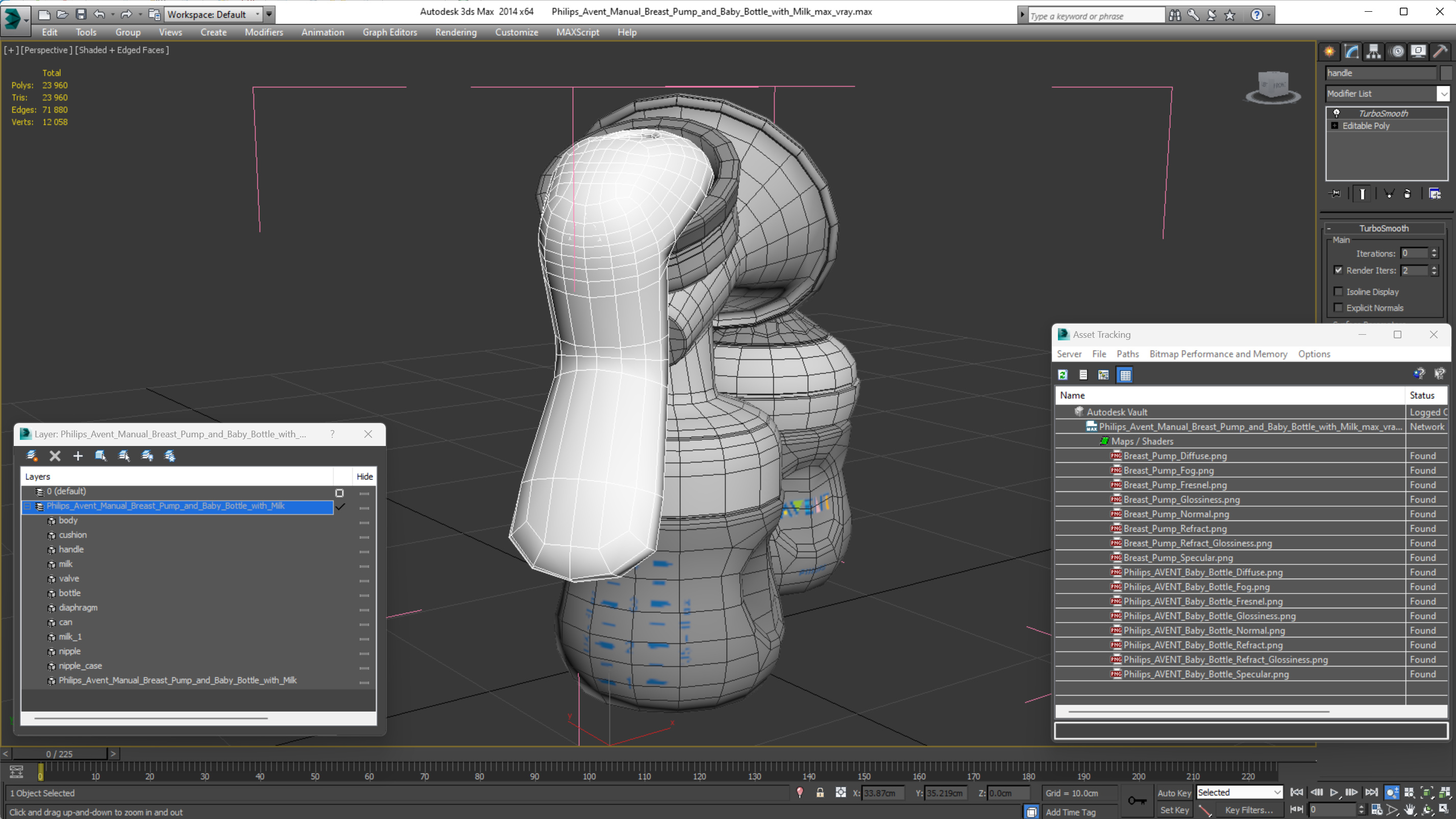
Task: Click the binoculars search icon
Action: point(1174,15)
